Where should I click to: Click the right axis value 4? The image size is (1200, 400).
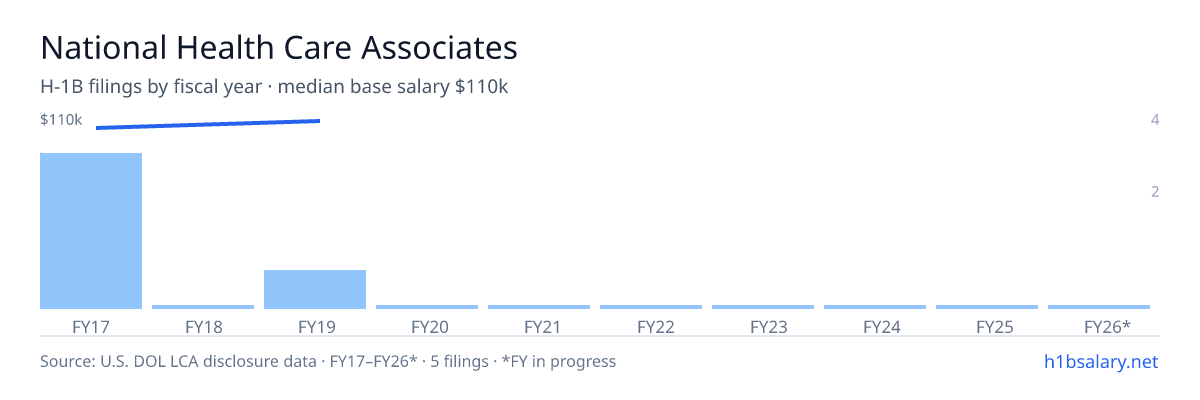1155,120
